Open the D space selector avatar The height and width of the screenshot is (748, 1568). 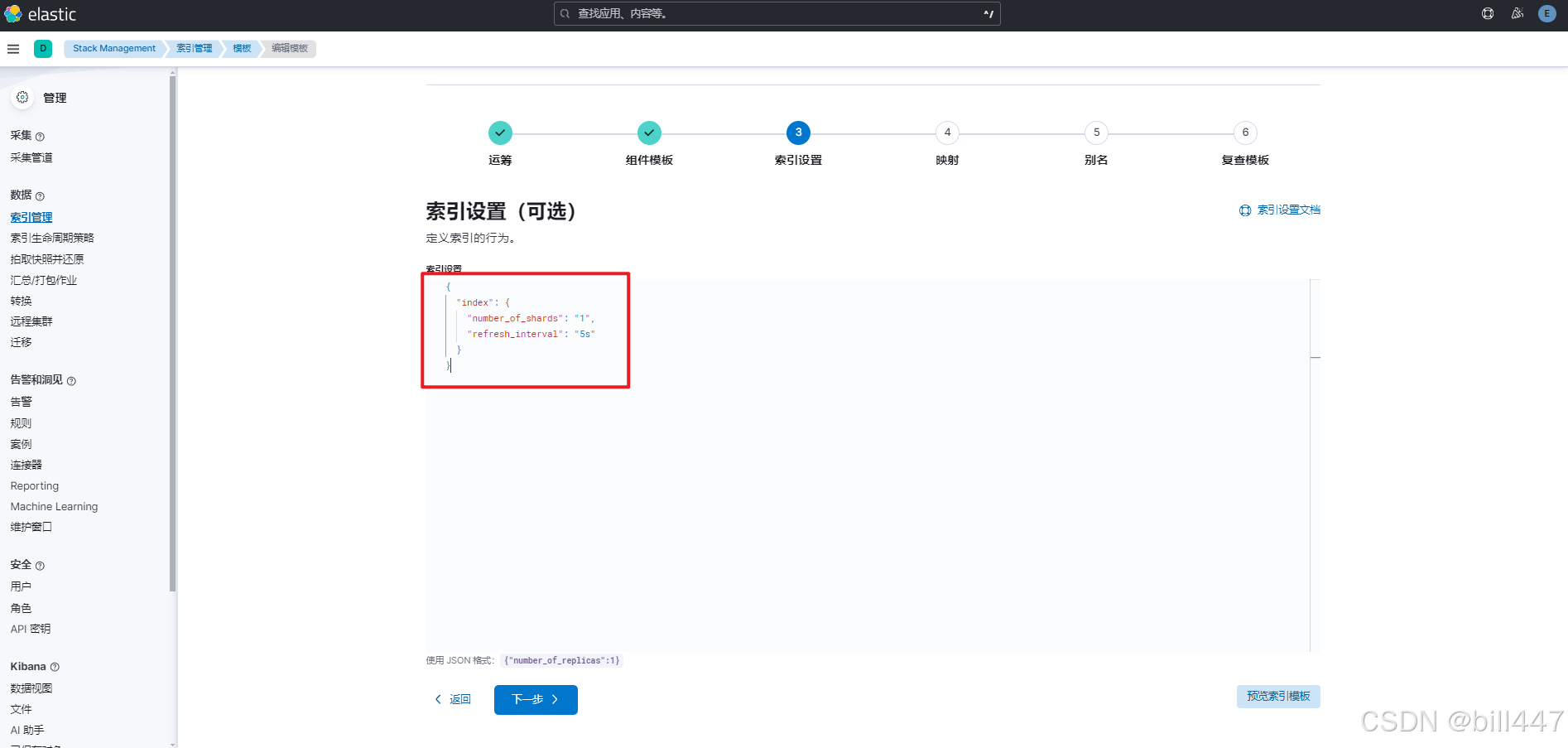click(x=43, y=48)
